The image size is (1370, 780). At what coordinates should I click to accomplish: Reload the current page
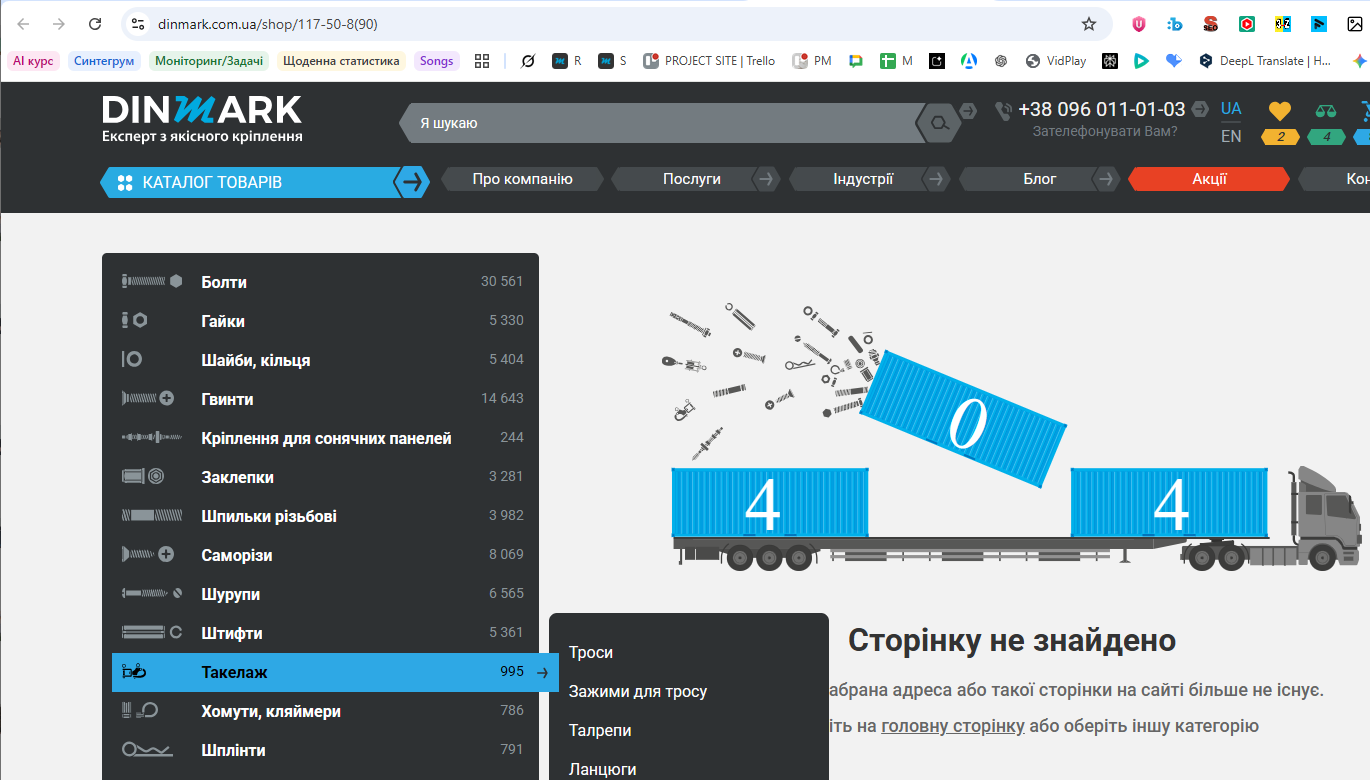tap(95, 24)
